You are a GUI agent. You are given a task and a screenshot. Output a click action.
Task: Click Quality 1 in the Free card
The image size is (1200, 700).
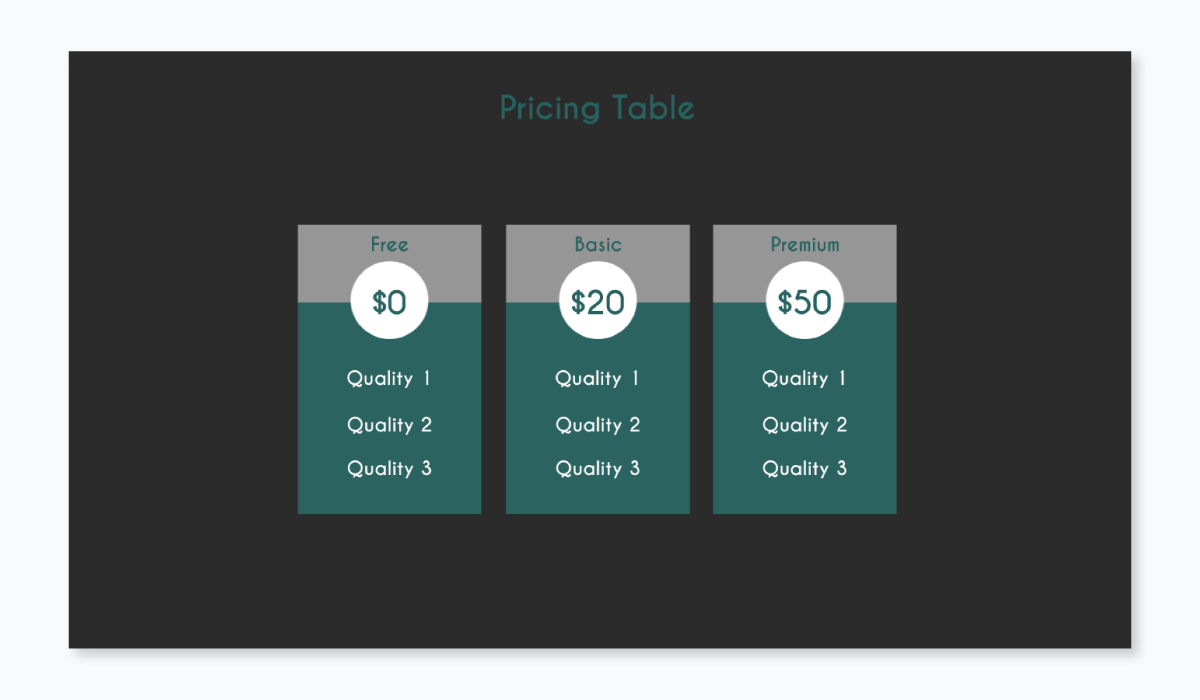389,378
